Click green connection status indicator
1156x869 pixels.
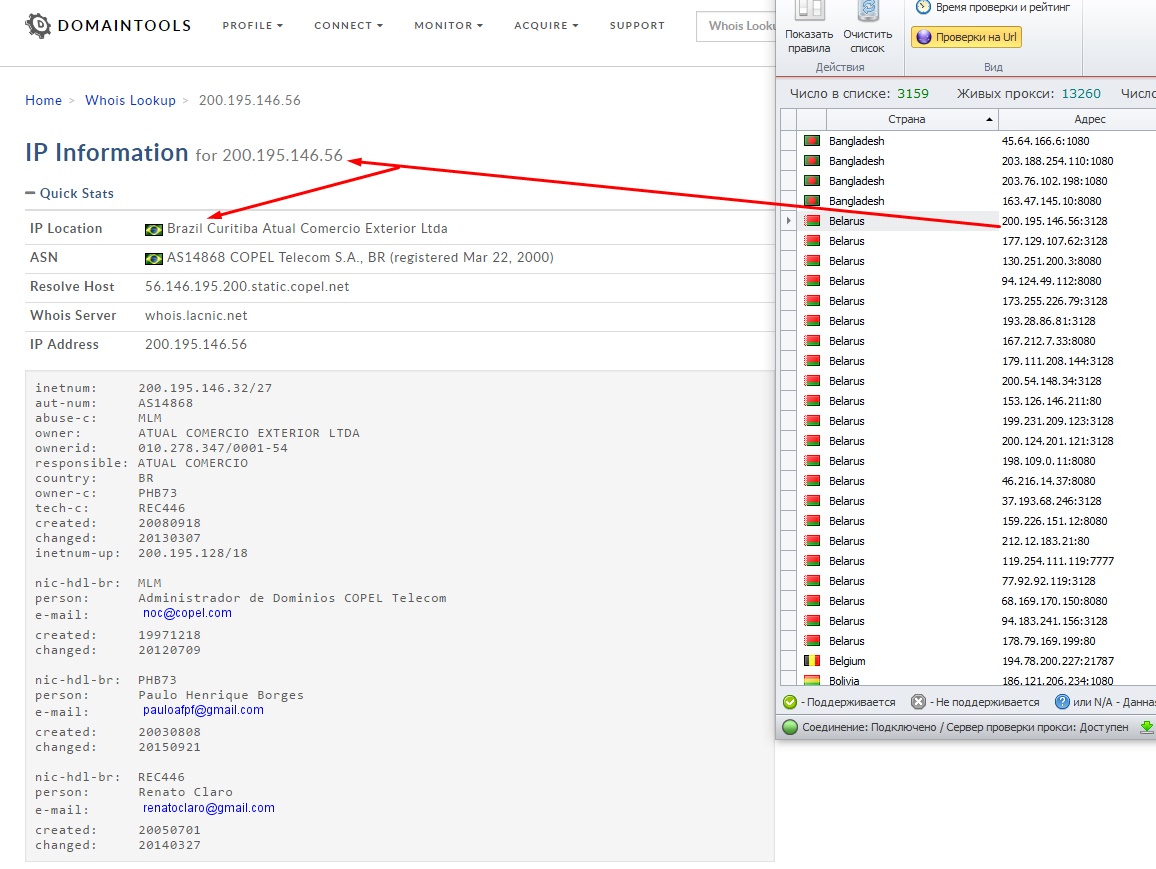click(790, 727)
